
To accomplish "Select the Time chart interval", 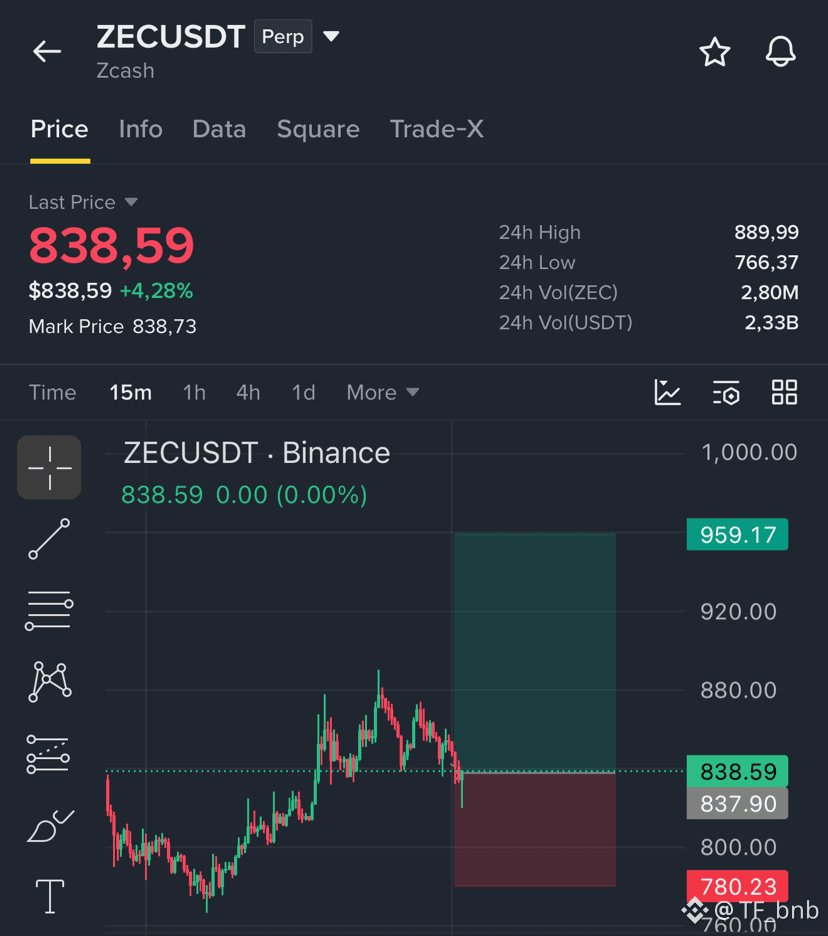I will click(53, 392).
